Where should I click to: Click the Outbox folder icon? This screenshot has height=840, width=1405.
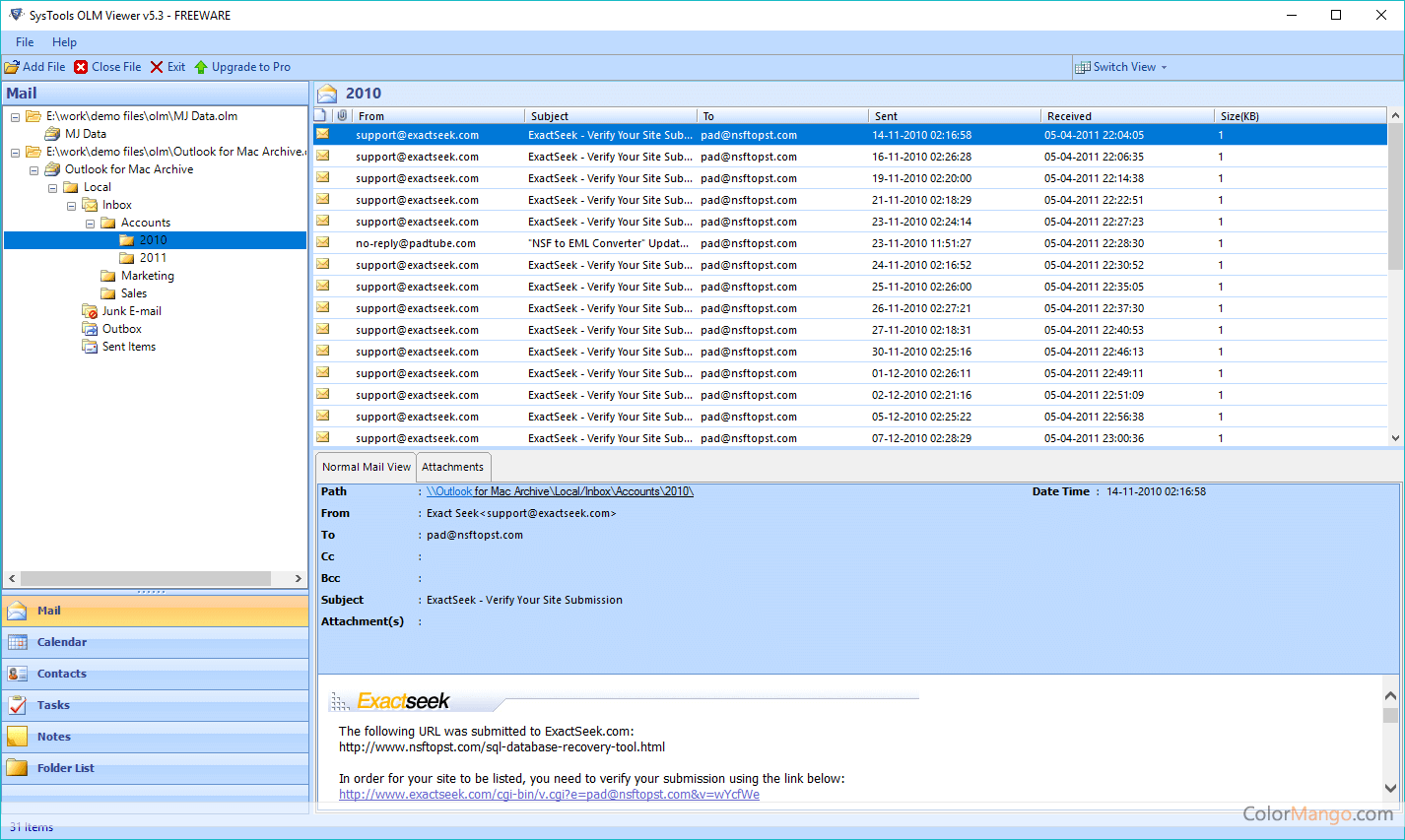pos(90,329)
